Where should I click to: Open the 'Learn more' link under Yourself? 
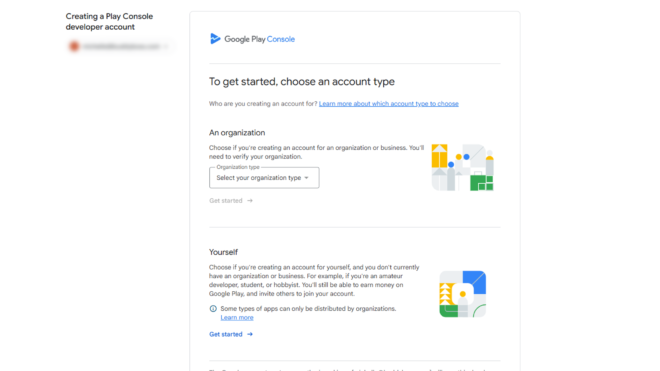point(237,318)
